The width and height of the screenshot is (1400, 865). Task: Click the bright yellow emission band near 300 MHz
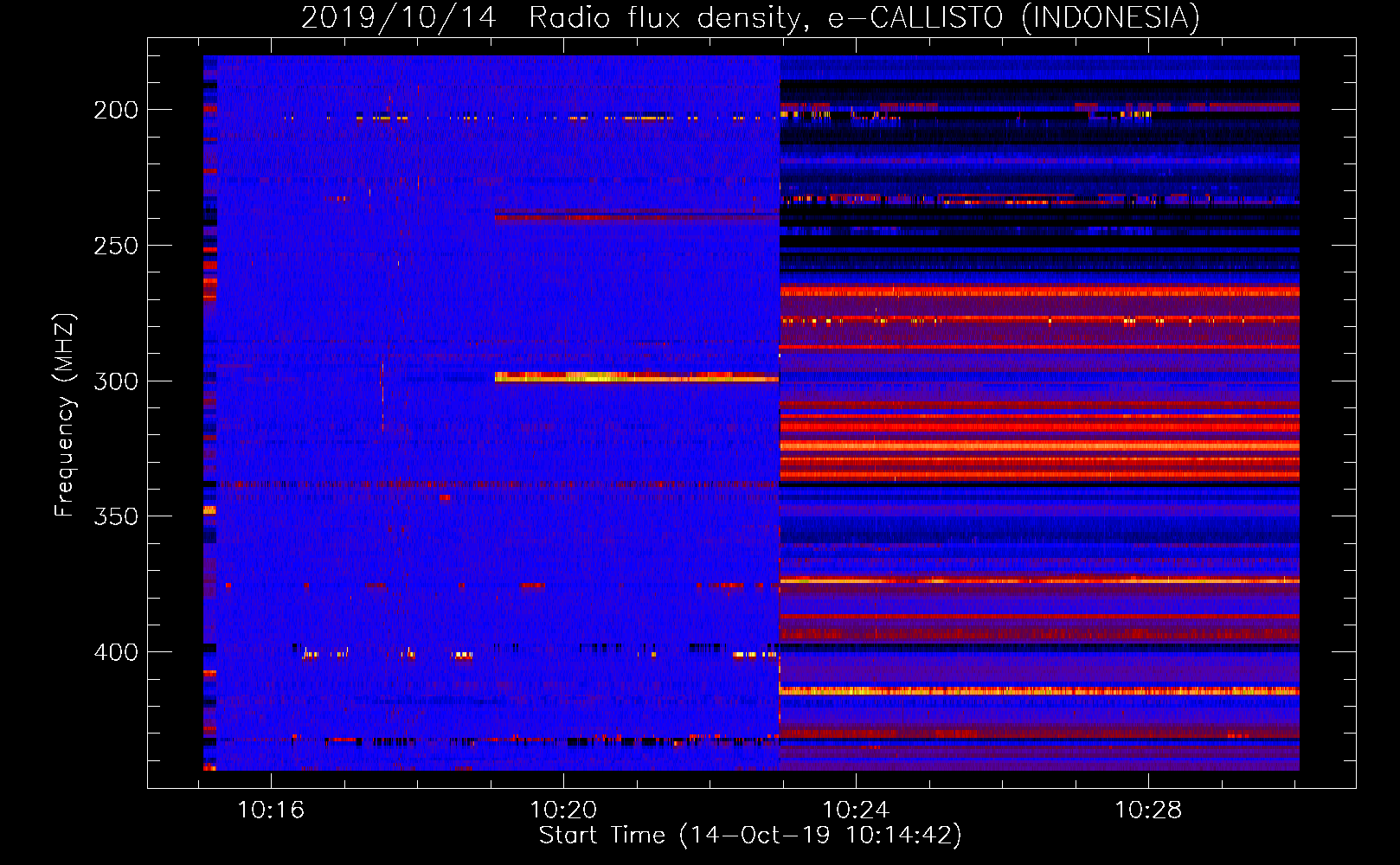pos(637,377)
